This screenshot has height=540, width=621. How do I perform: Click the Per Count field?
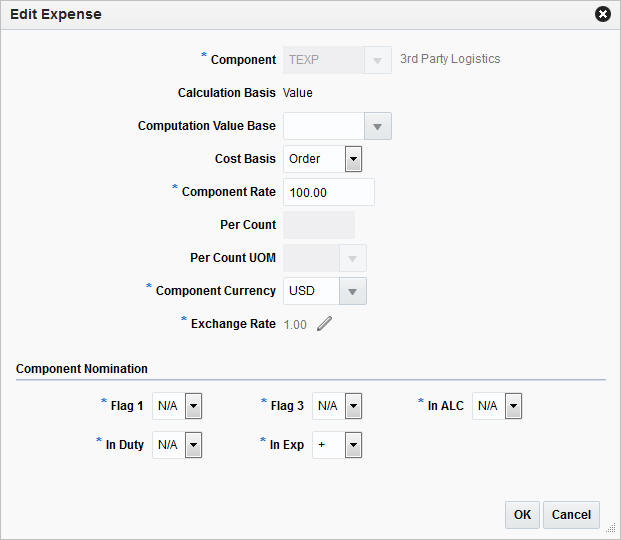tap(319, 225)
